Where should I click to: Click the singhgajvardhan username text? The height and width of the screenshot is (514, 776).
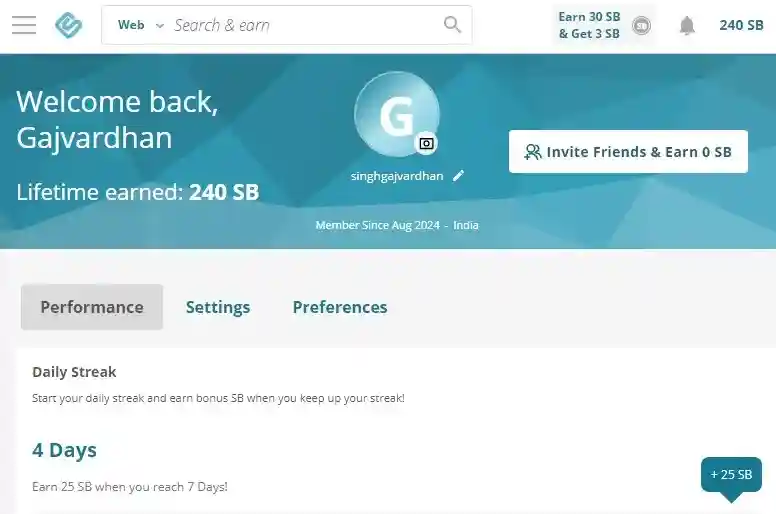[x=397, y=176]
